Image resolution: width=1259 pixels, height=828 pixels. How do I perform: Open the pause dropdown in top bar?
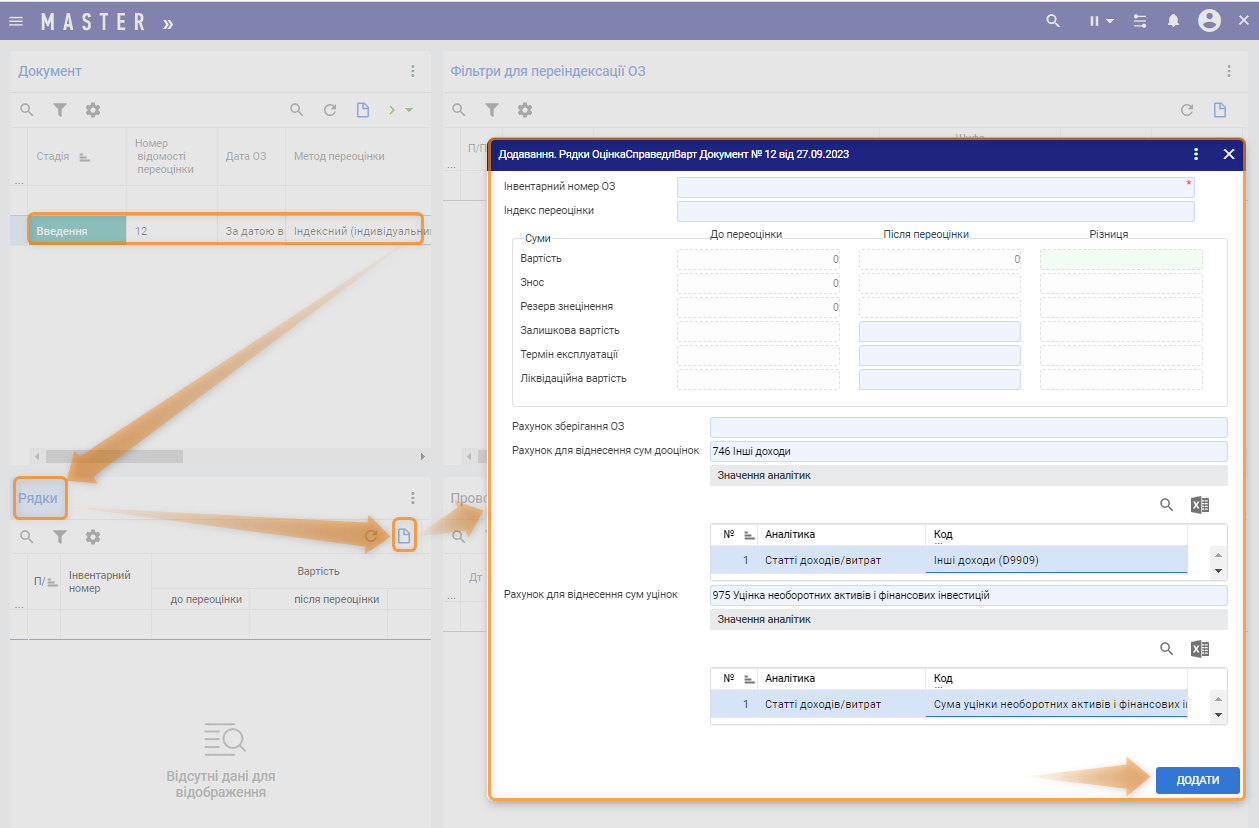point(1101,21)
